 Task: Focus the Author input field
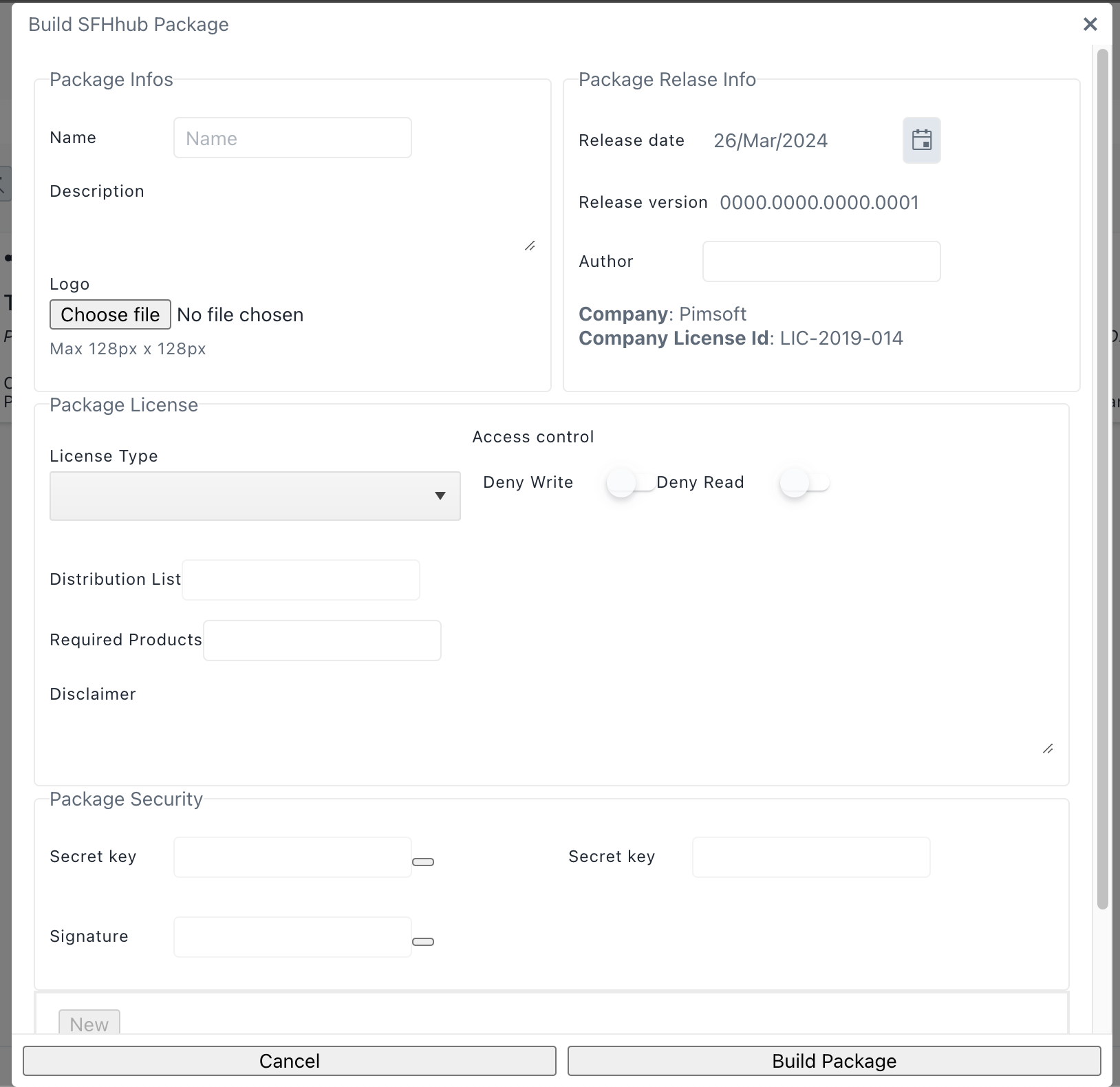[821, 261]
